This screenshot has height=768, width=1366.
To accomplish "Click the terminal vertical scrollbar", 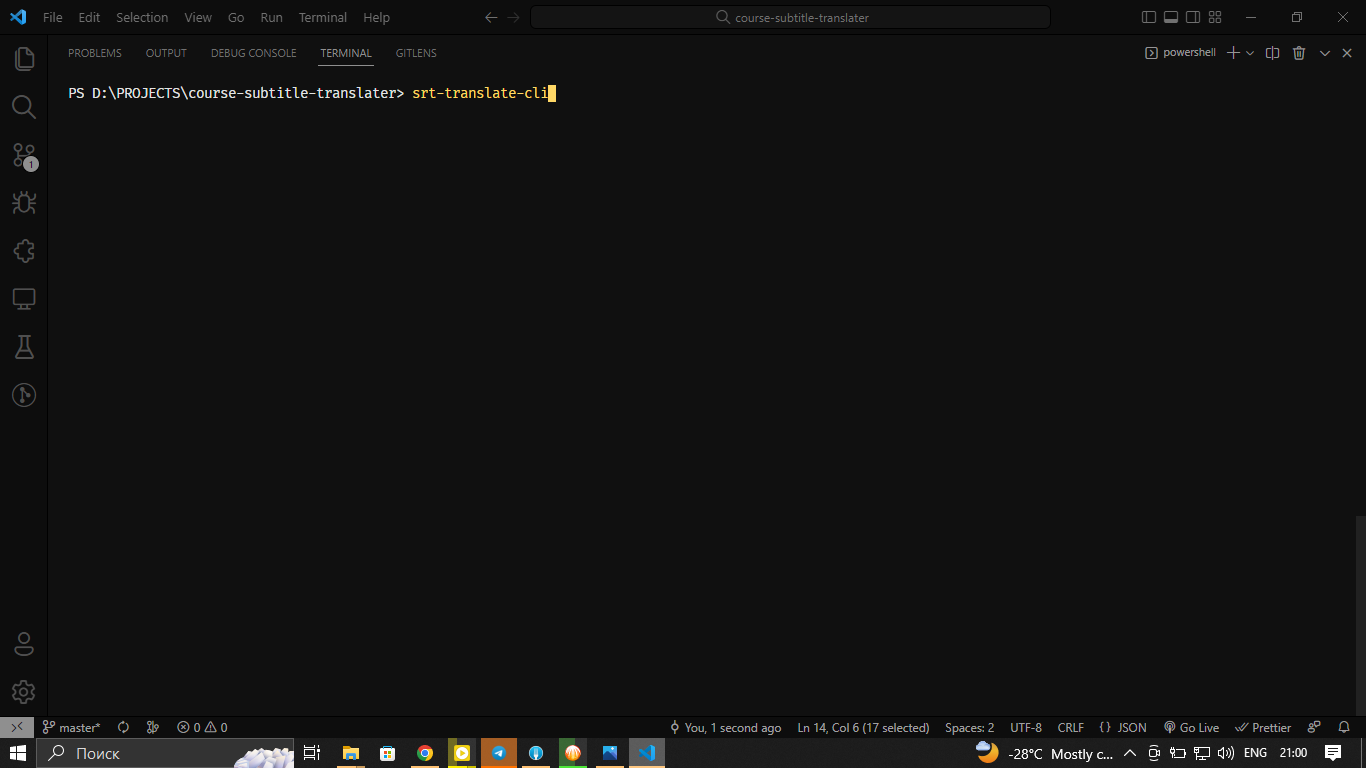I will [1360, 614].
